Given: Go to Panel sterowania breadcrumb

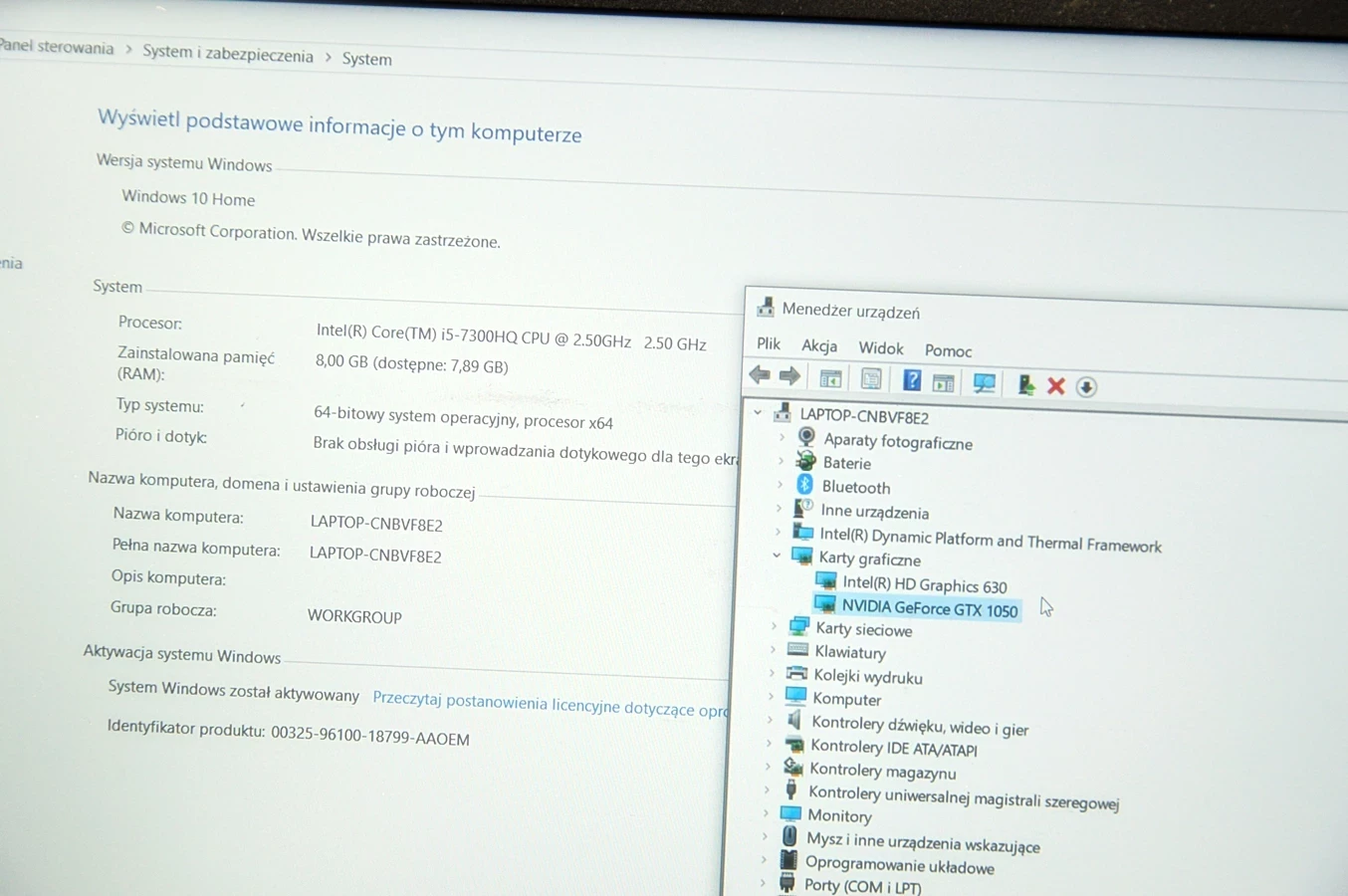Looking at the screenshot, I should pyautogui.click(x=57, y=47).
